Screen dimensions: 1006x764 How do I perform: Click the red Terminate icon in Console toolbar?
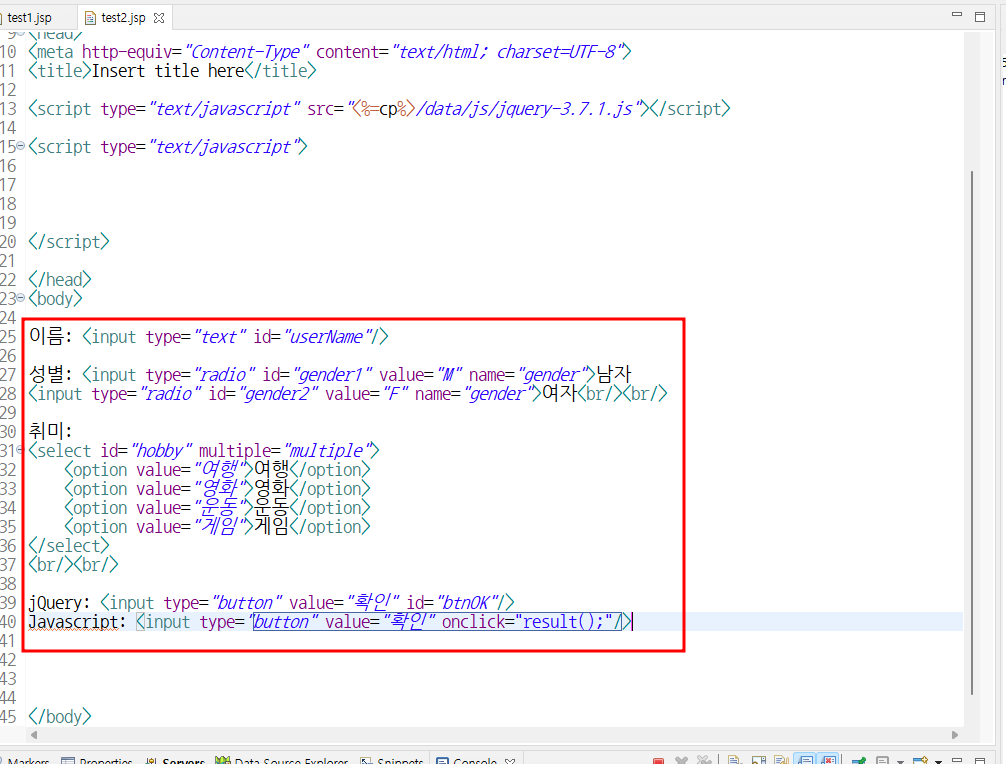[x=658, y=761]
